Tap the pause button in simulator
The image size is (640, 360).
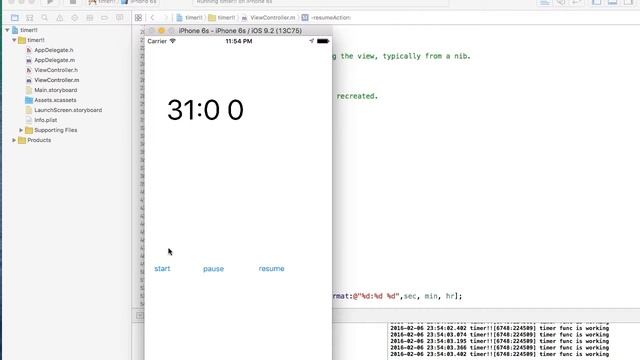click(x=213, y=269)
